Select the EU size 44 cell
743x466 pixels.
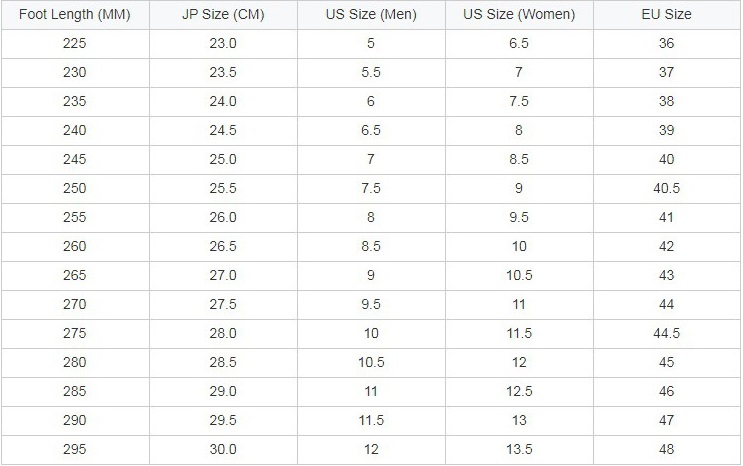coord(667,305)
